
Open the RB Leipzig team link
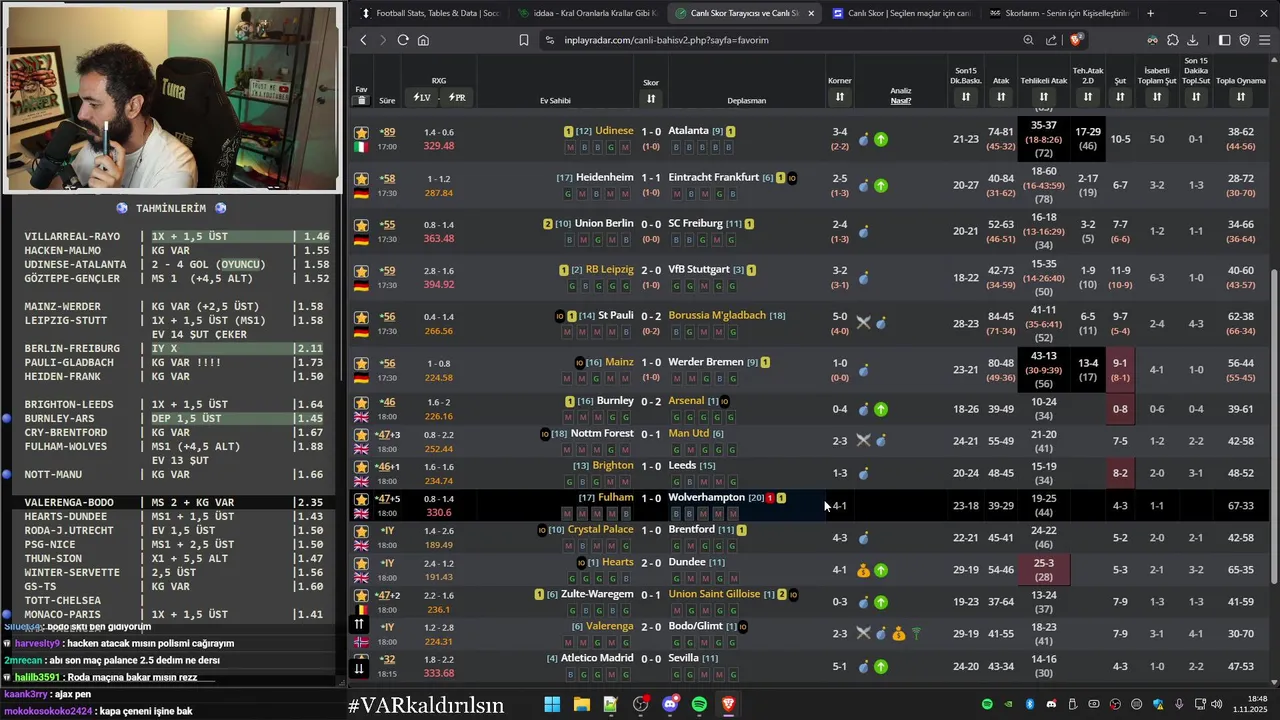click(612, 269)
